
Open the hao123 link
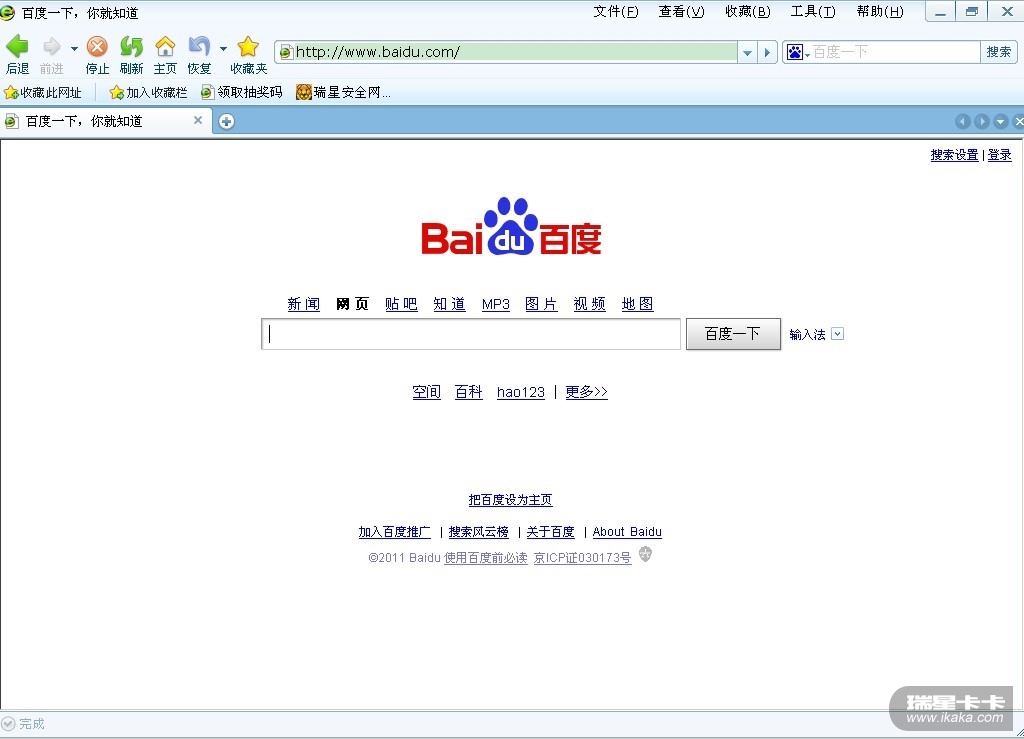tap(520, 392)
